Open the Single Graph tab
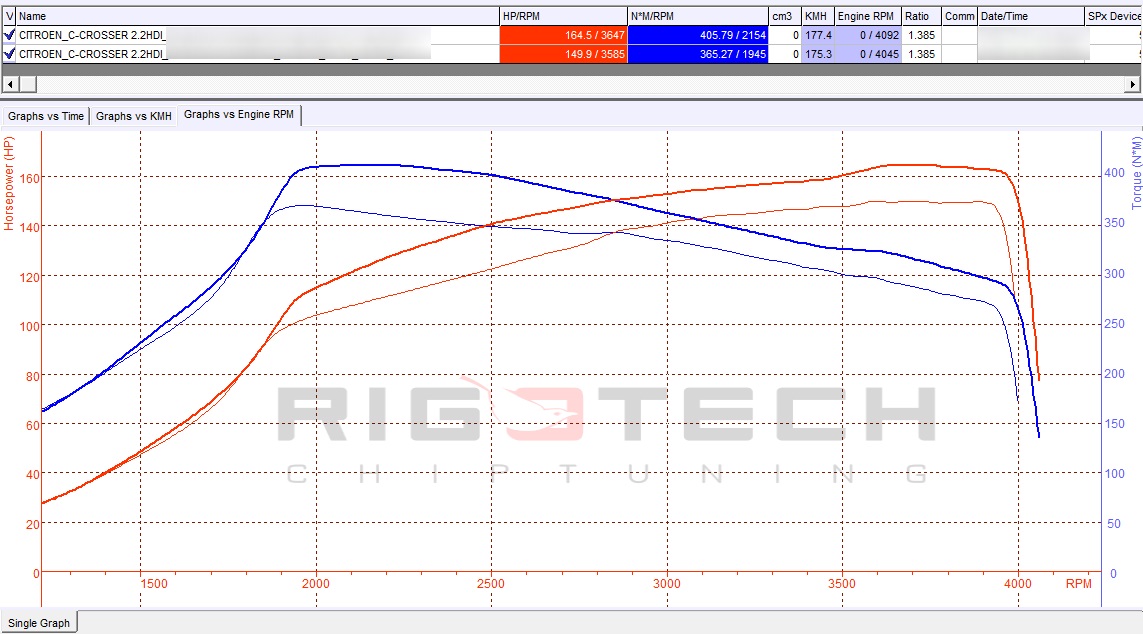The image size is (1143, 634). pyautogui.click(x=39, y=623)
